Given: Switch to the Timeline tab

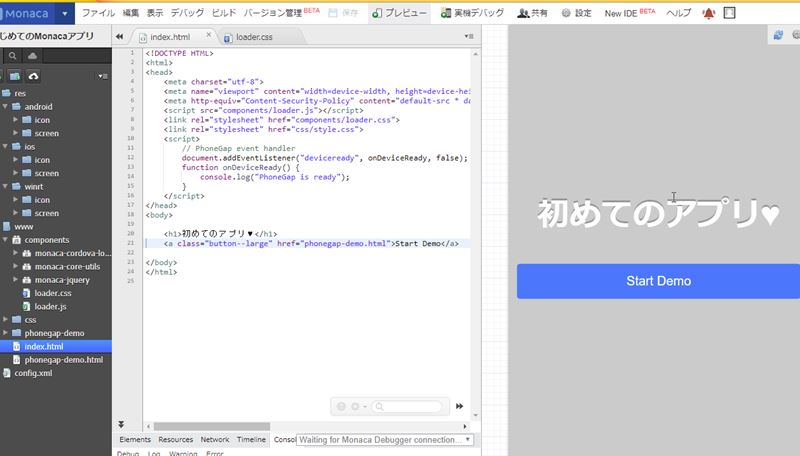Looking at the screenshot, I should [252, 440].
